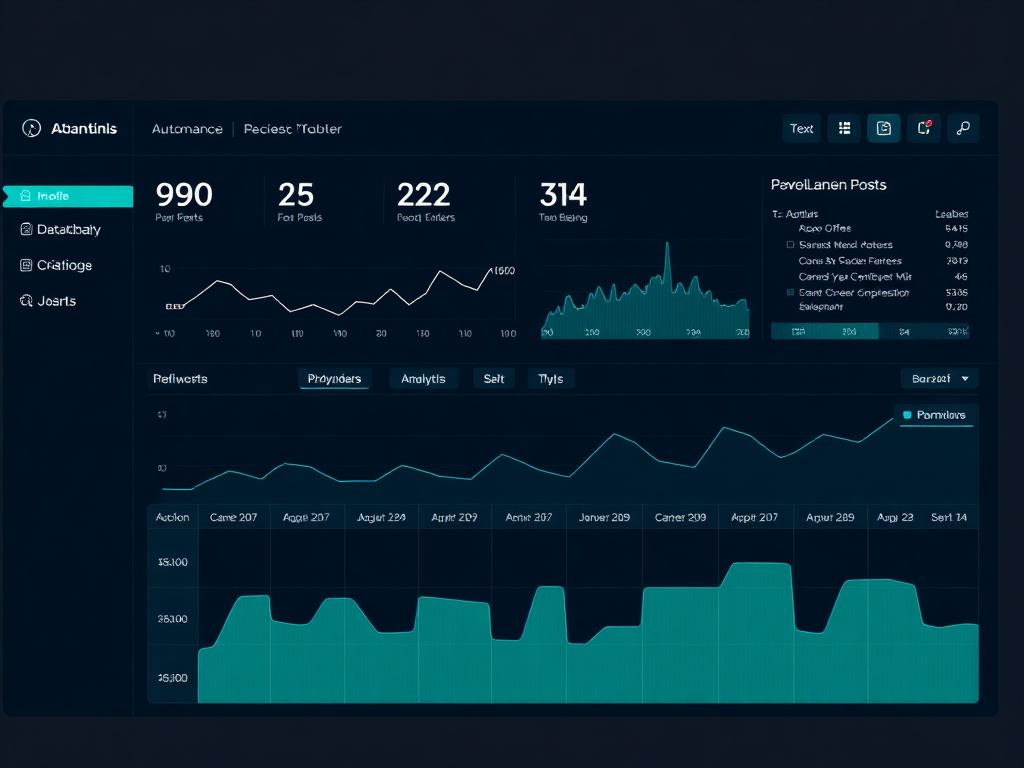Click the Carter 209 column header
The image size is (1024, 768).
[680, 517]
